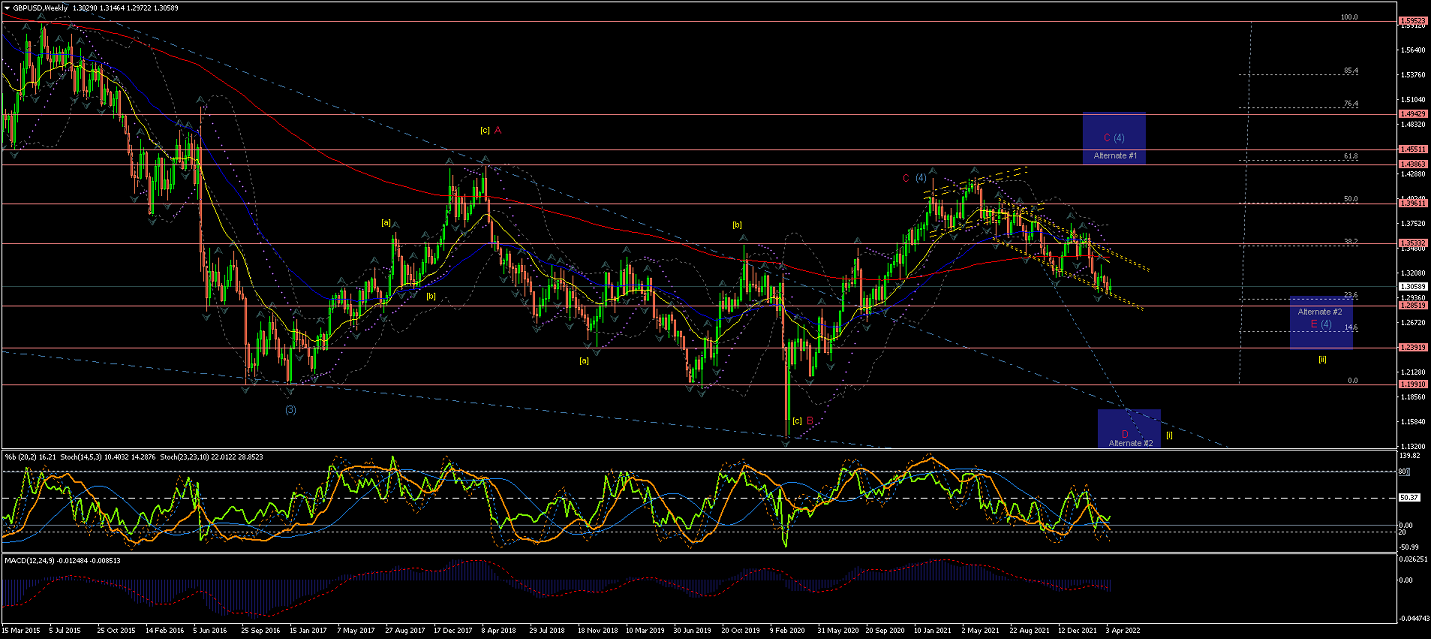Screen dimensions: 1431x639
Task: Click the 1.28519 price level tag
Action: pyautogui.click(x=1413, y=306)
